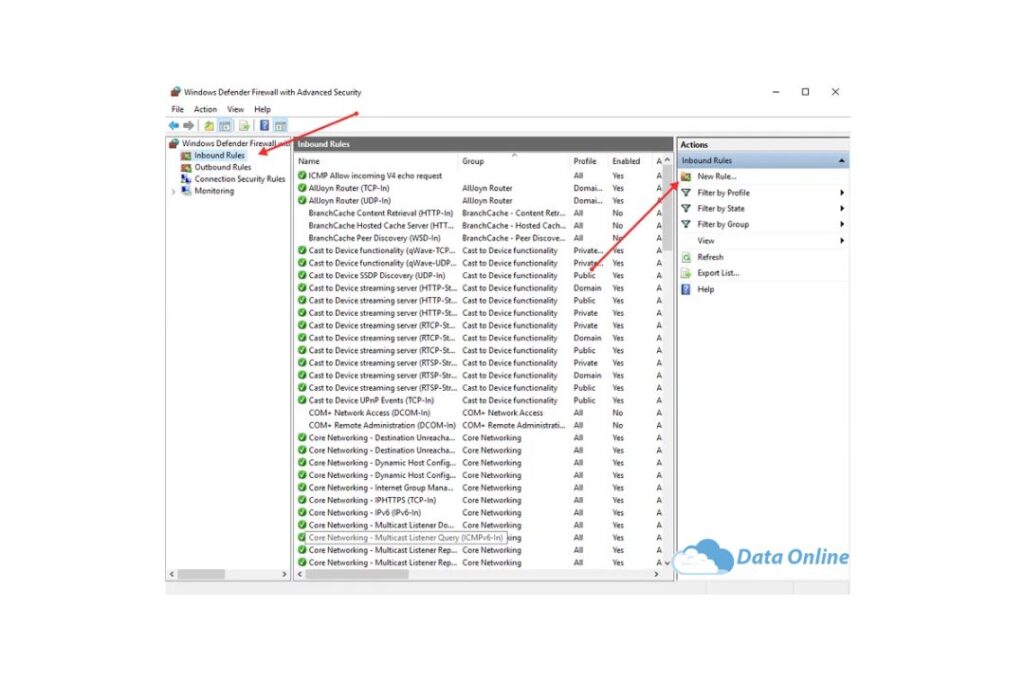
Task: Click green check icon of AllJoyn Router (TCP-In)
Action: point(302,188)
